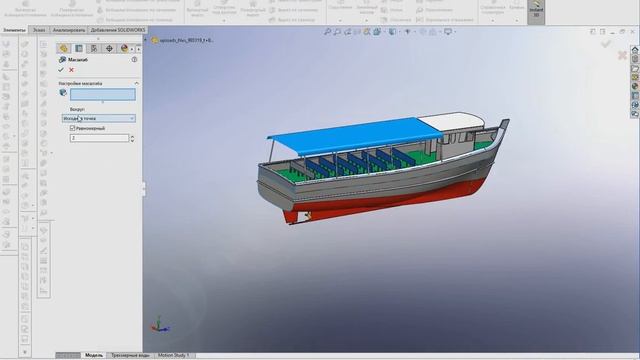
Task: Select the Трехмерные виды bottom tab
Action: (130, 355)
